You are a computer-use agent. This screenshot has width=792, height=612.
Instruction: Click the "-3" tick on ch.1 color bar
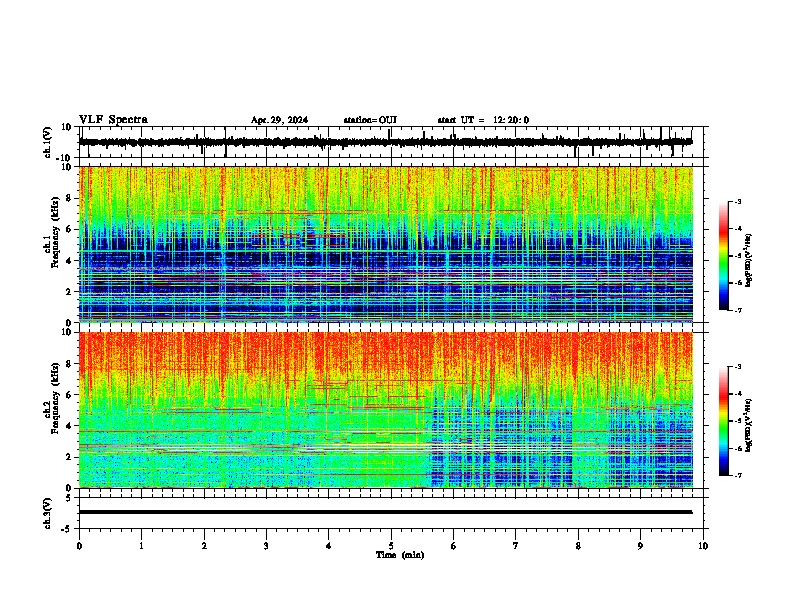tap(737, 202)
